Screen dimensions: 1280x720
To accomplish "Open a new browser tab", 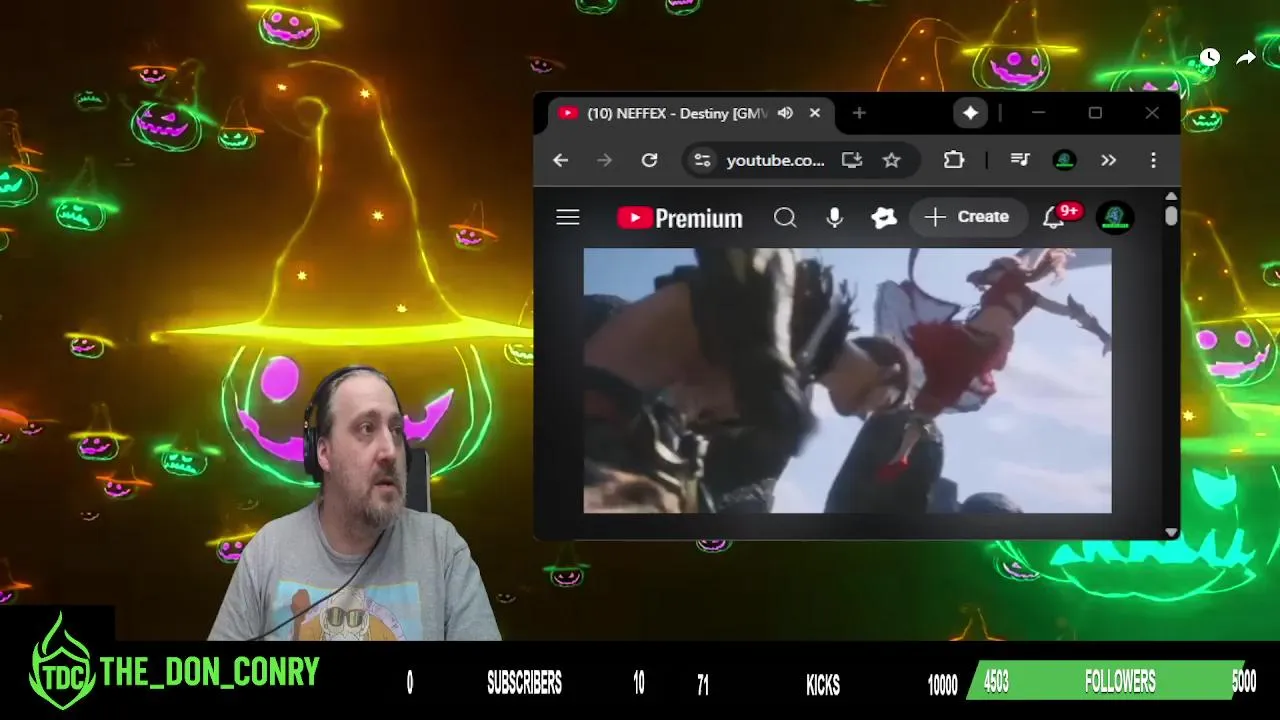I will (x=859, y=113).
